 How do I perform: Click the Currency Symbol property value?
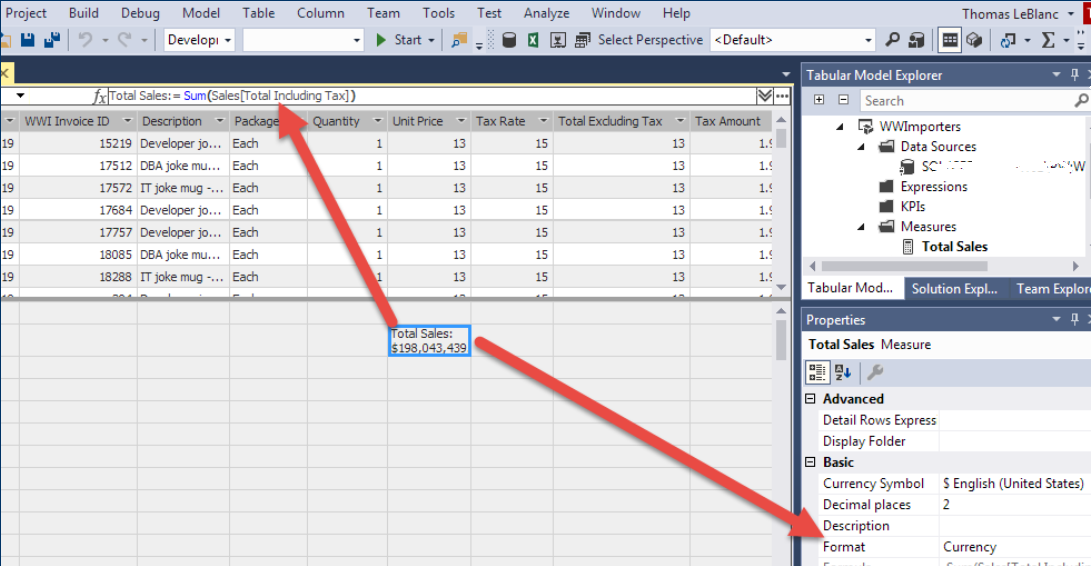click(x=1015, y=484)
